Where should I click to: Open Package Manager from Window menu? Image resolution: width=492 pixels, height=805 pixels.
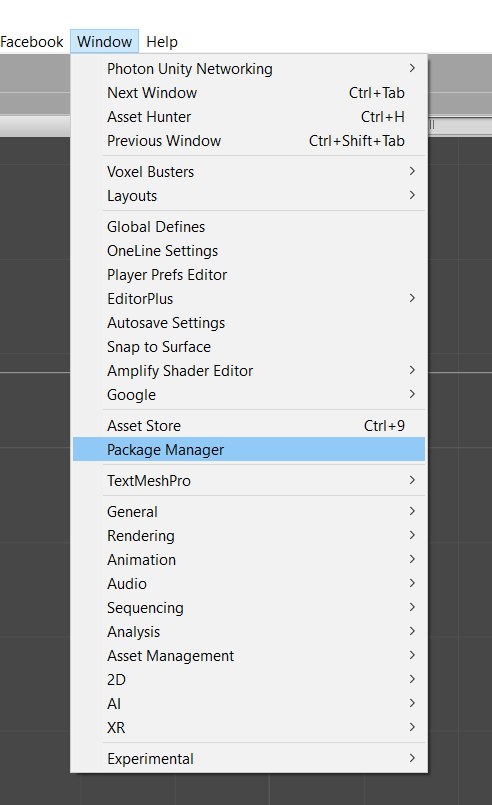coord(249,449)
